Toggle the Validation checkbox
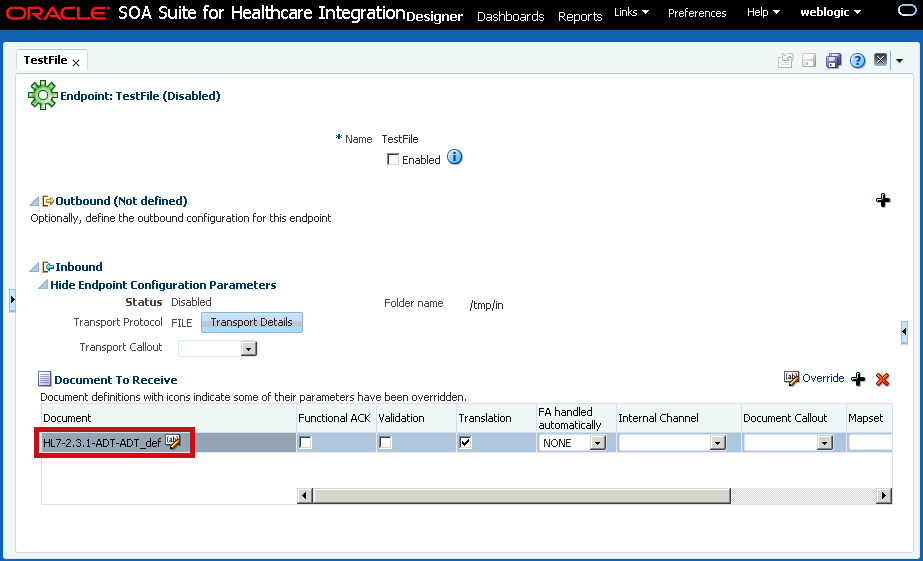Viewport: 923px width, 561px height. [x=385, y=442]
